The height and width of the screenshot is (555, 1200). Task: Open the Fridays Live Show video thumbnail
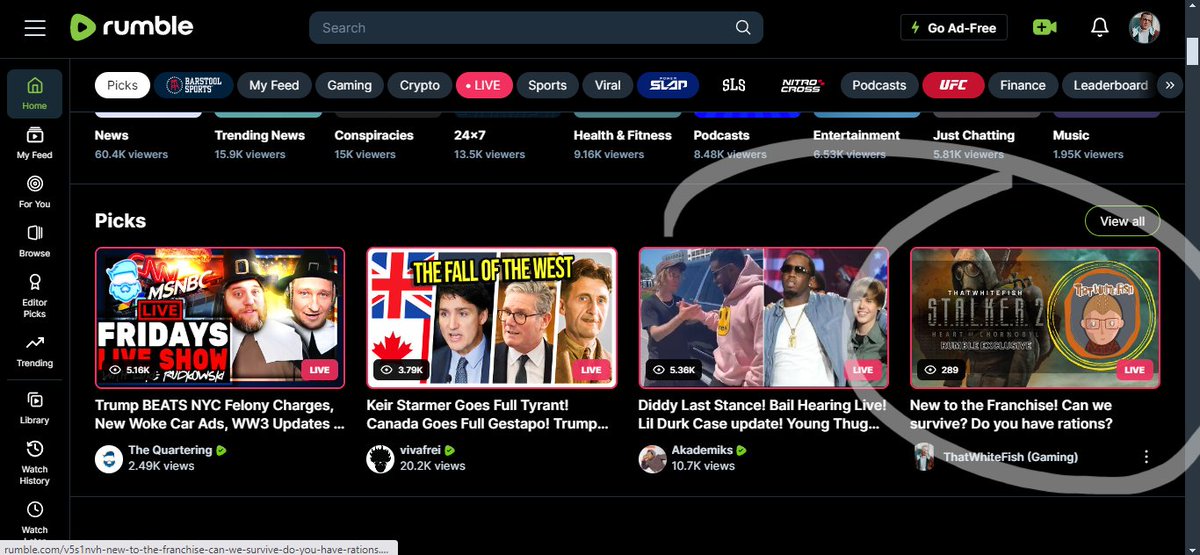point(220,318)
